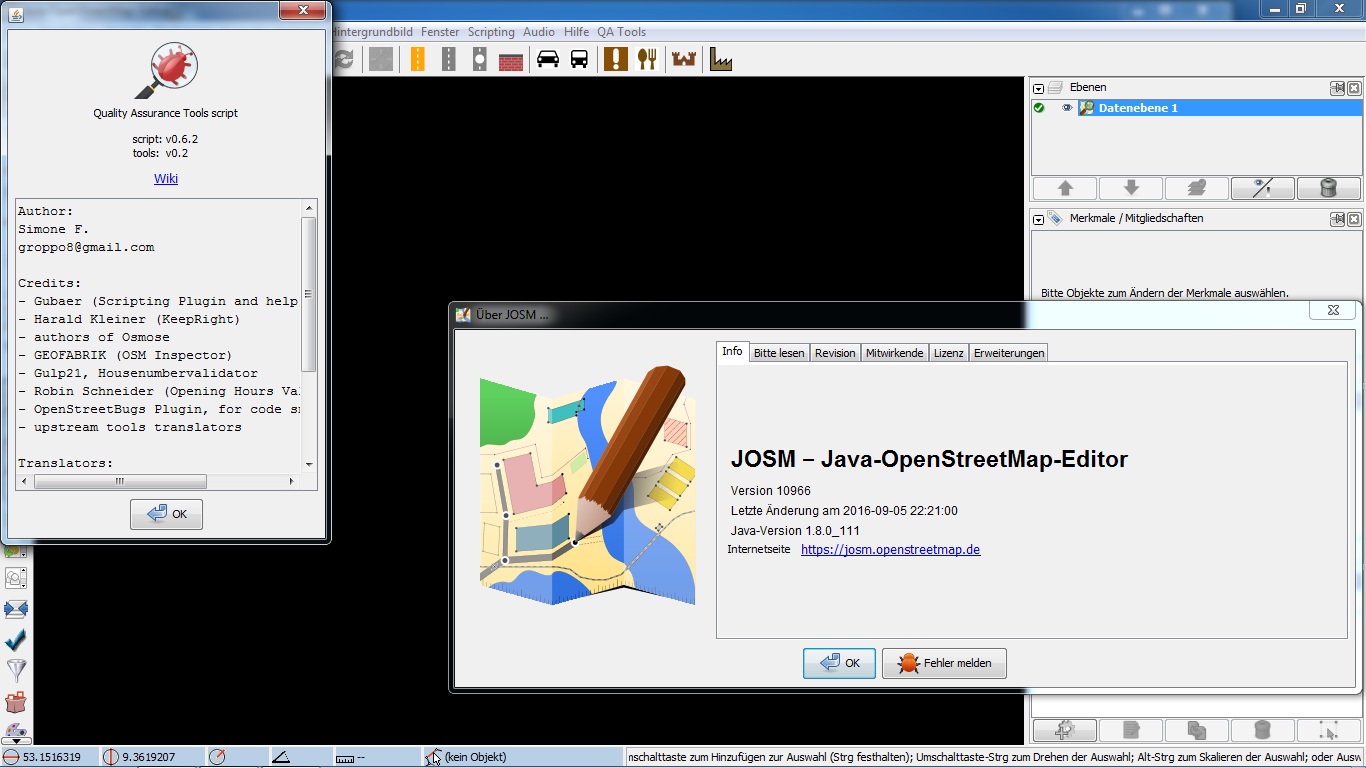1366x768 pixels.
Task: Collapse the Merkmale / Mitgliedschaften panel
Action: point(1039,219)
